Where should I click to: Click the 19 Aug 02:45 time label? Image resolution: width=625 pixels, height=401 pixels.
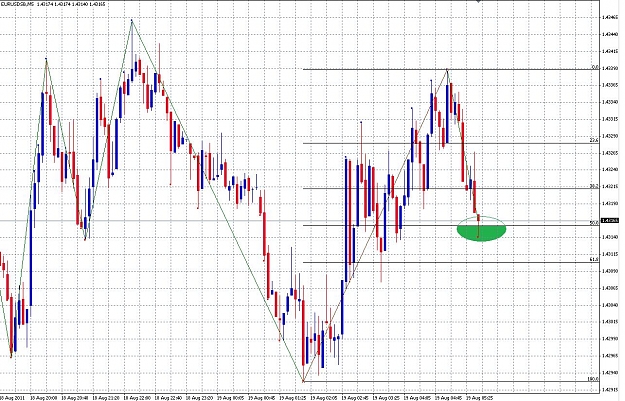[354, 398]
